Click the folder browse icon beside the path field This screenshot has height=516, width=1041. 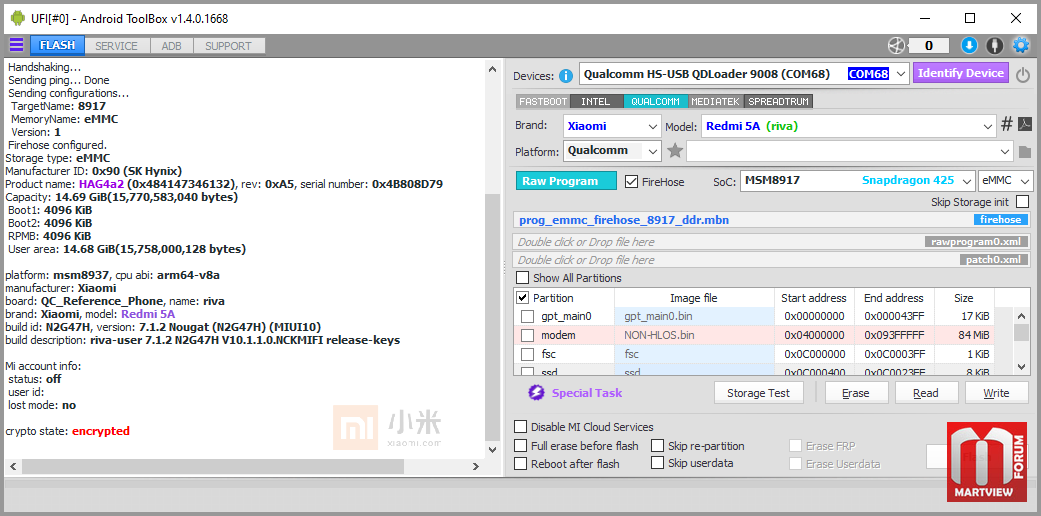pos(1025,151)
